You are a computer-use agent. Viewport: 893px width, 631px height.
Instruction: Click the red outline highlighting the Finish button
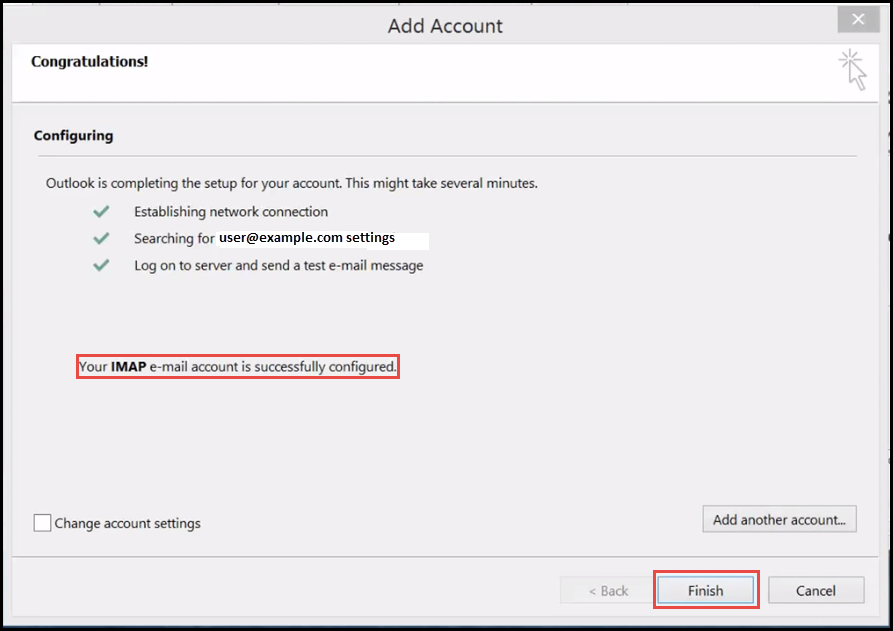(x=706, y=590)
